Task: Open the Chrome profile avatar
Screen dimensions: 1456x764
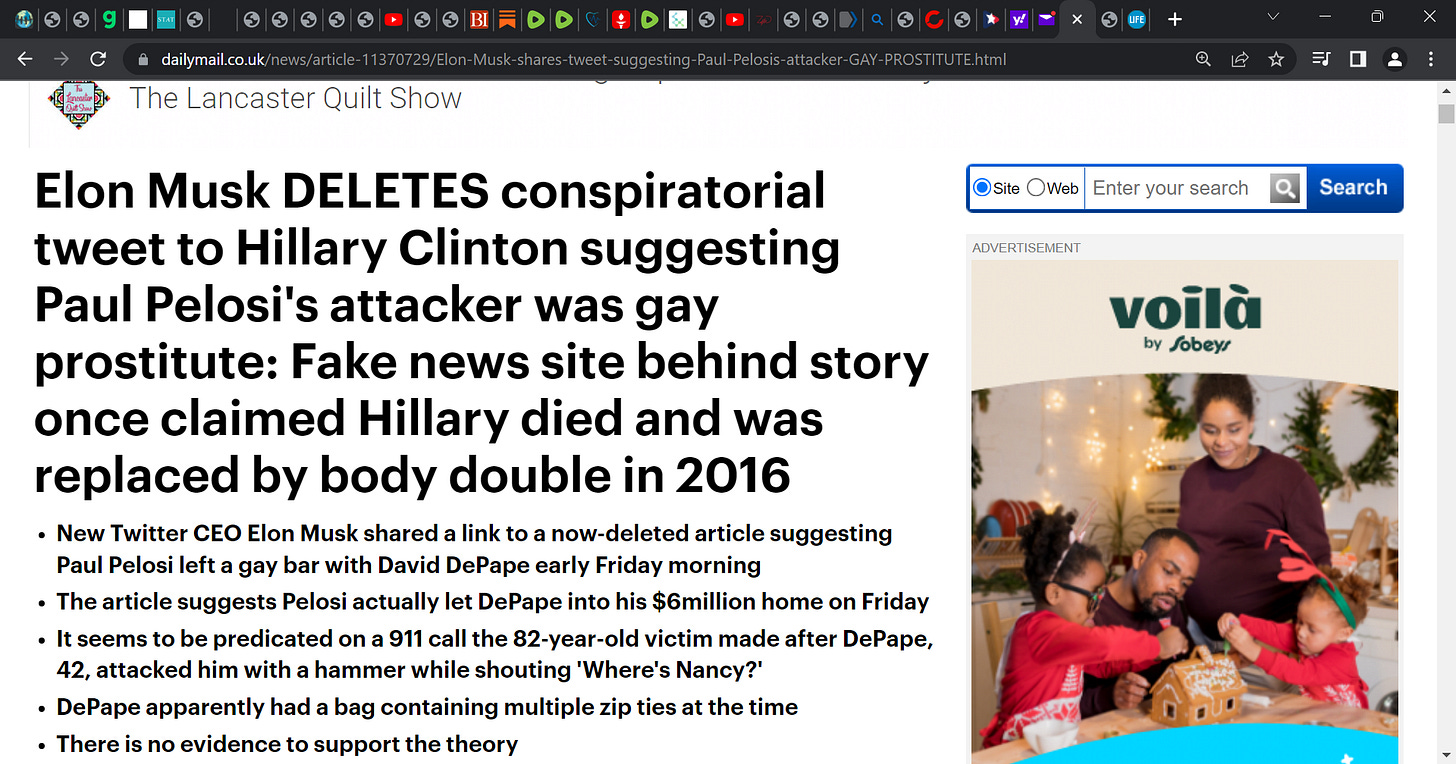Action: click(x=1394, y=59)
